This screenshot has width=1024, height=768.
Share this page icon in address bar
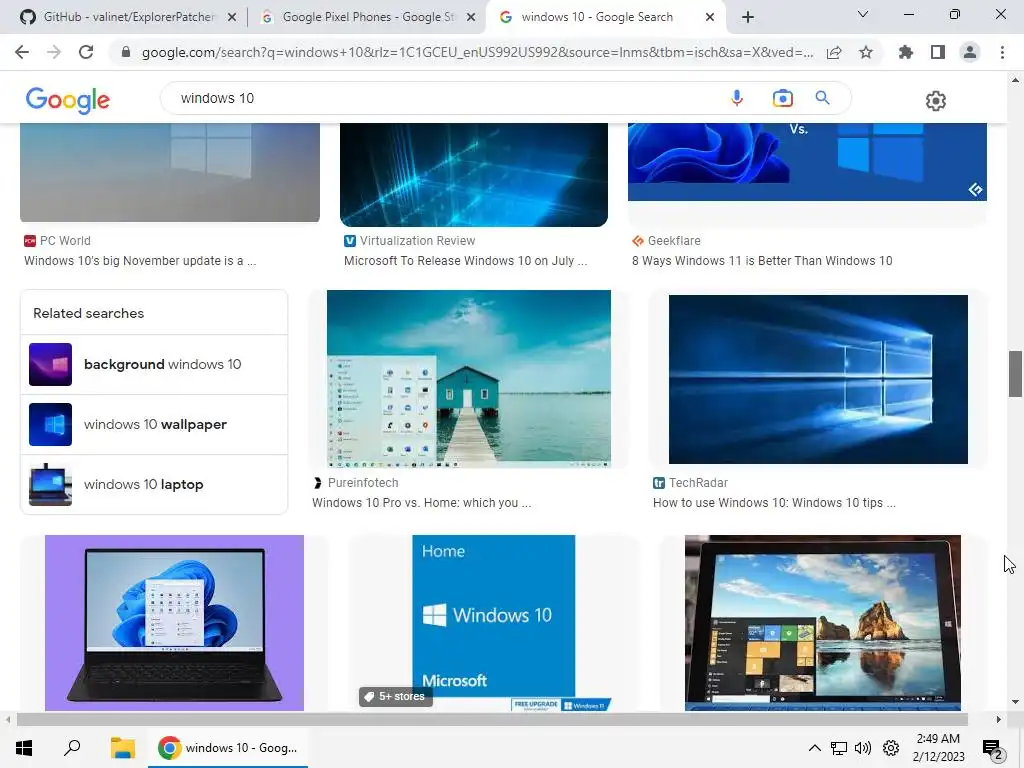pos(834,52)
